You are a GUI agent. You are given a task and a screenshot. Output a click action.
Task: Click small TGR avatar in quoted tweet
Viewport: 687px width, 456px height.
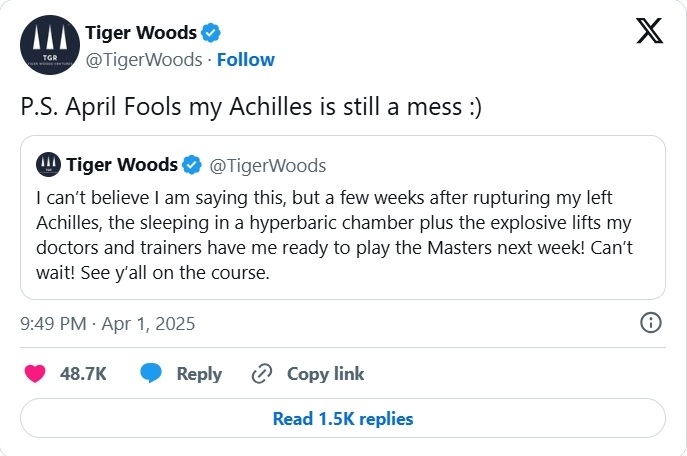tap(46, 164)
